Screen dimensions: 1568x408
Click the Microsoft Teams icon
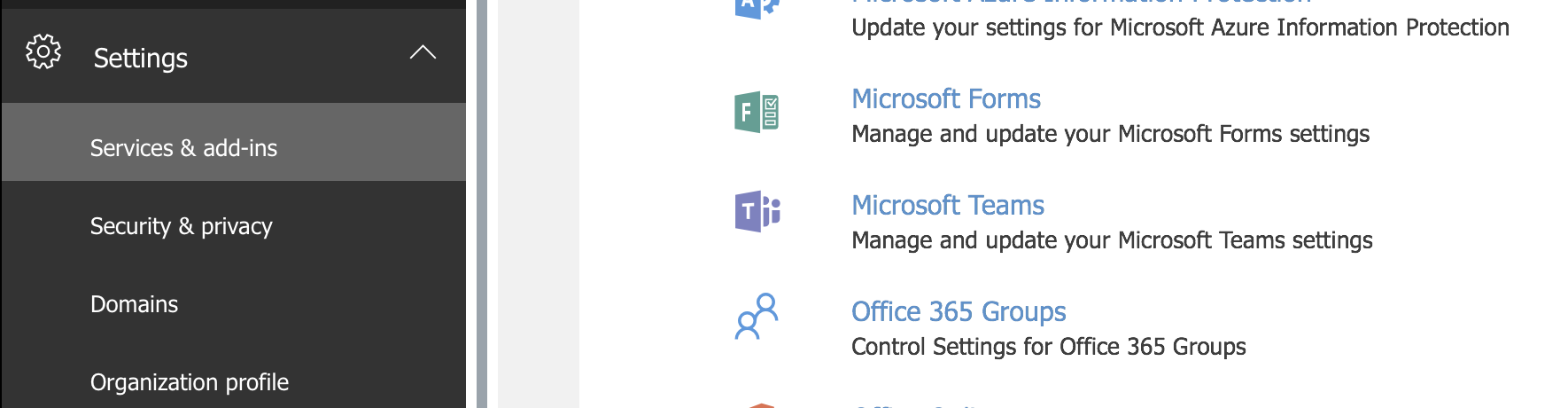[x=757, y=211]
